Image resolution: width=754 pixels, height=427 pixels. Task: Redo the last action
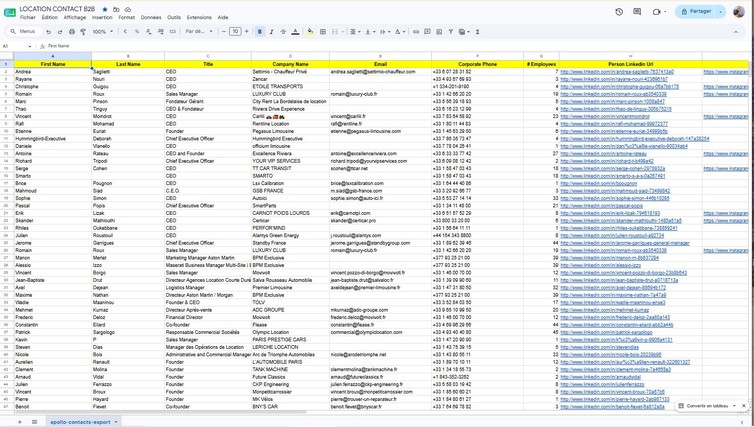pyautogui.click(x=60, y=32)
